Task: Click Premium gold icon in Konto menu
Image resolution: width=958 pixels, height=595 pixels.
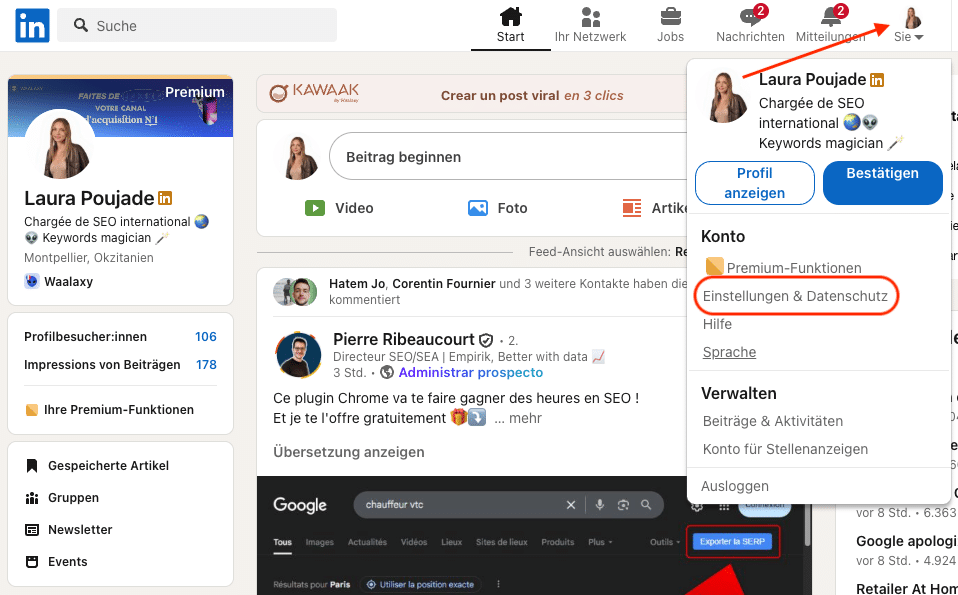Action: (714, 266)
